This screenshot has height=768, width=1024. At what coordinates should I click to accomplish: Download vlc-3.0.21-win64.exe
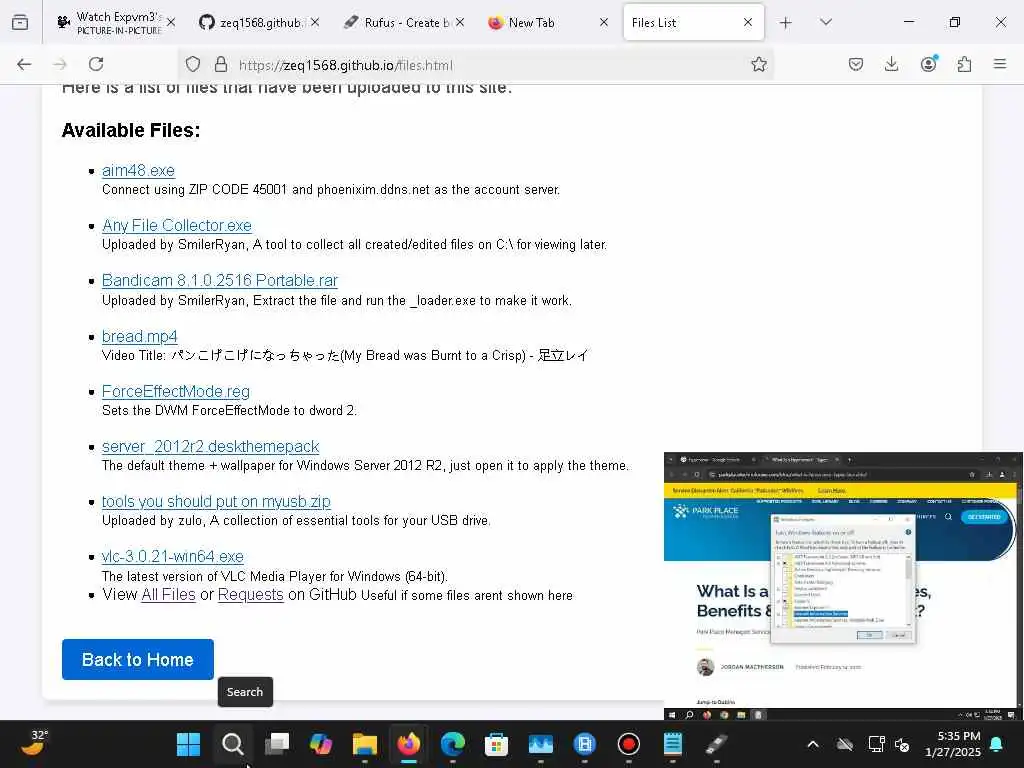tap(172, 556)
